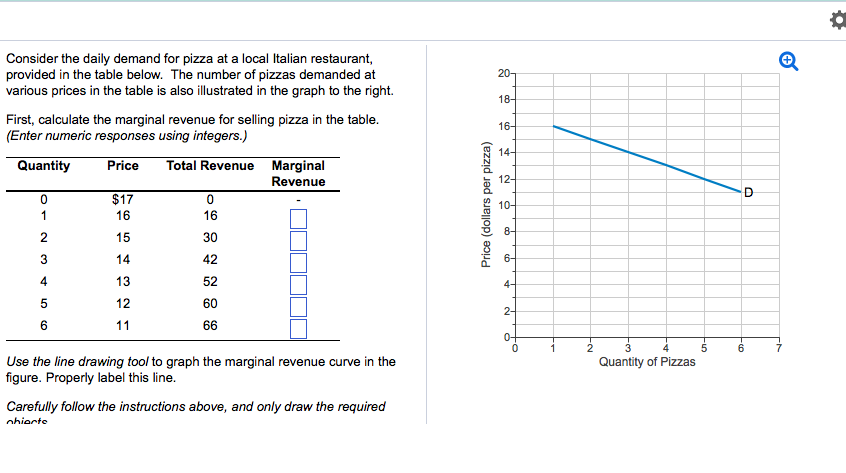Viewport: 846px width, 473px height.
Task: Click the Marginal Revenue column header
Action: point(298,174)
